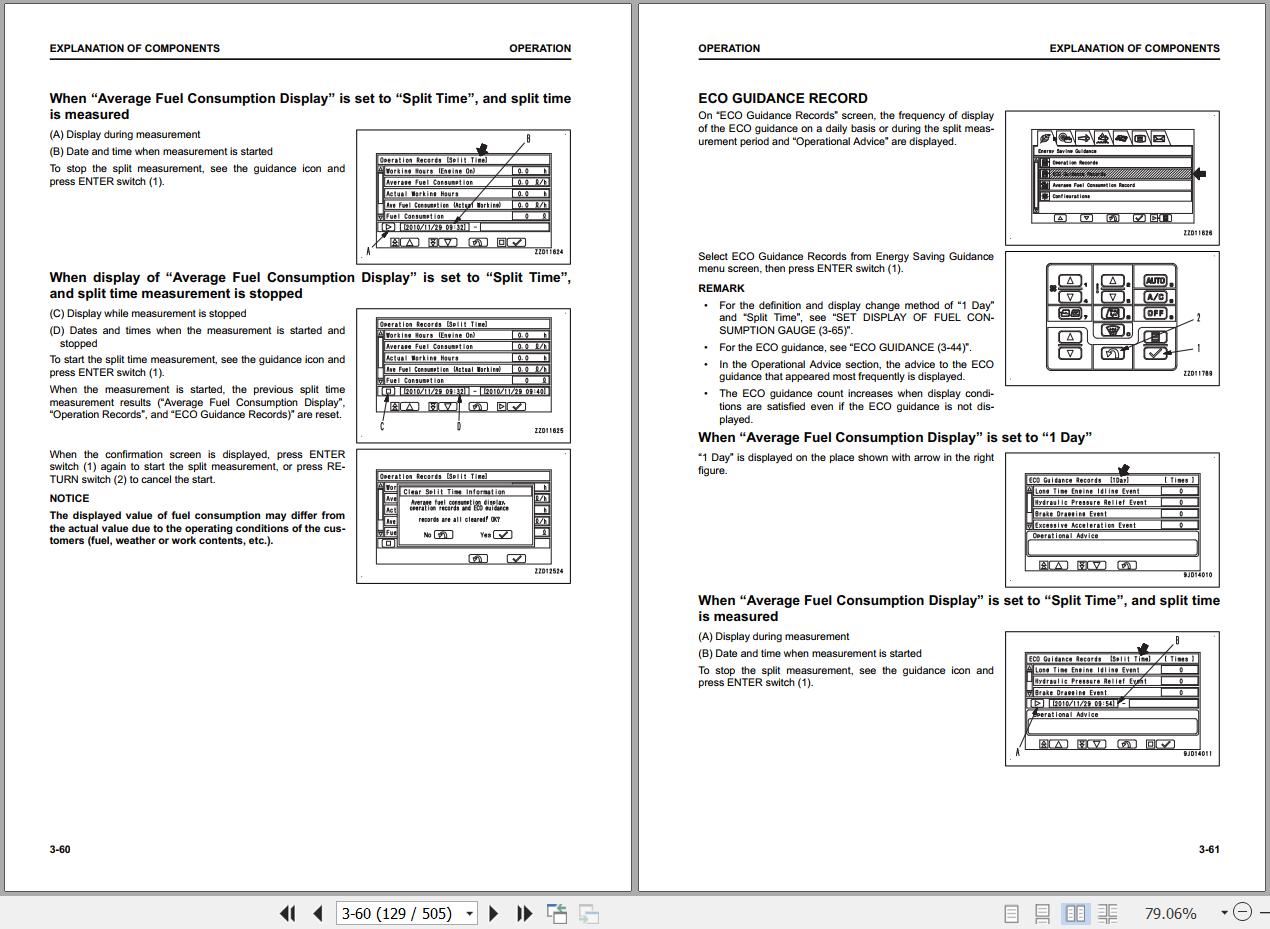Viewport: 1270px width, 929px height.
Task: Jump to the last page
Action: coord(524,913)
